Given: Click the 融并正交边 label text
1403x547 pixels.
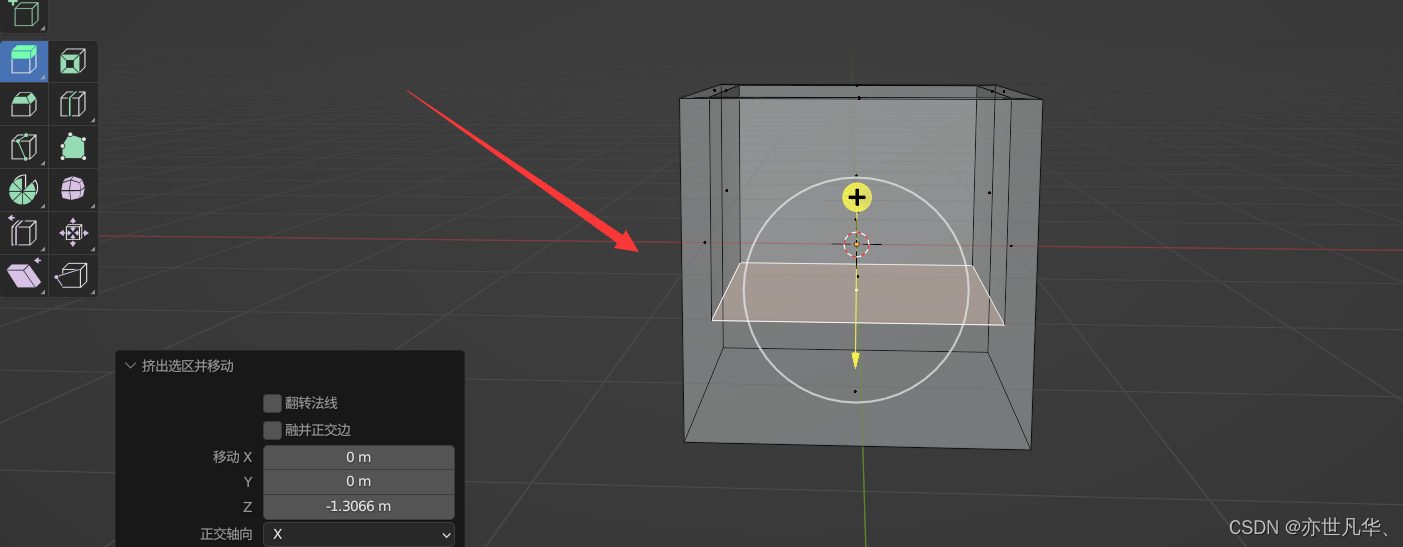Looking at the screenshot, I should [x=318, y=430].
